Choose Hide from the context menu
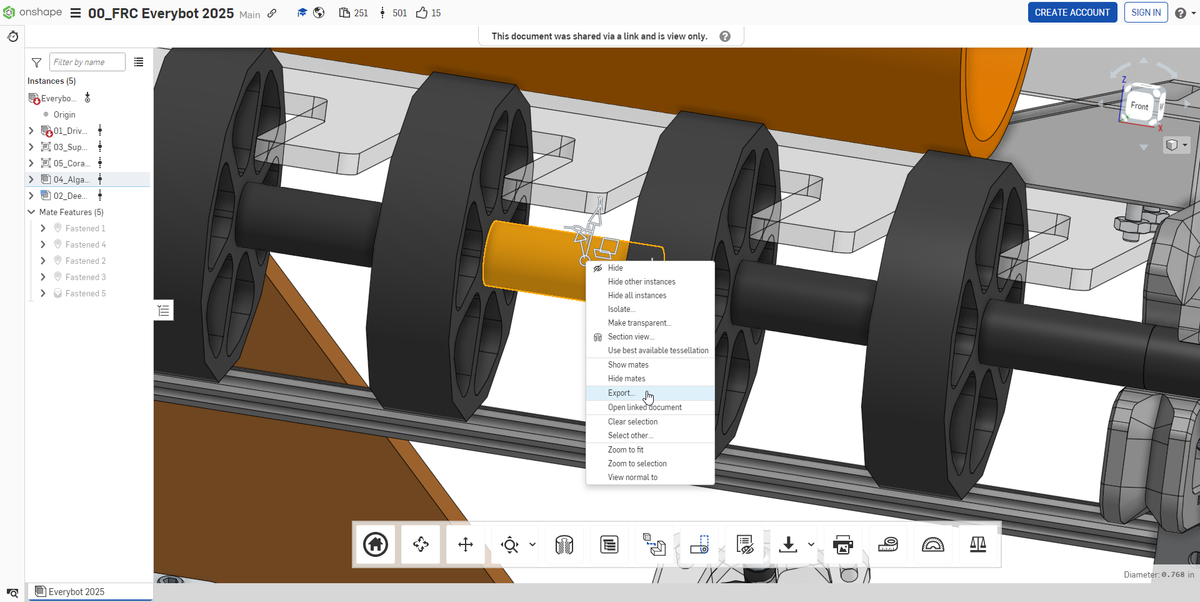This screenshot has width=1200, height=602. coord(615,268)
